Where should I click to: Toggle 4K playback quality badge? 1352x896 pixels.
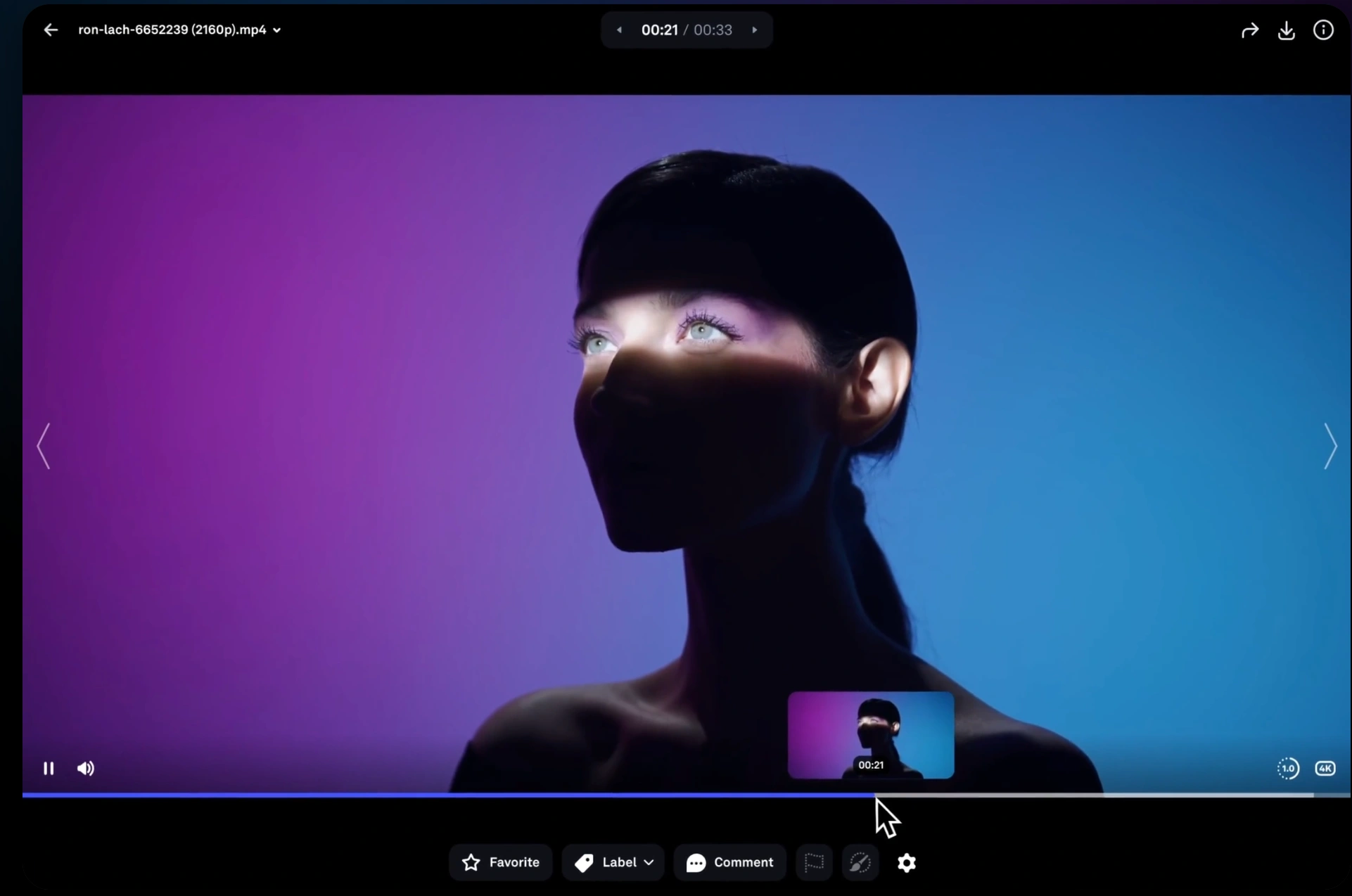1325,769
